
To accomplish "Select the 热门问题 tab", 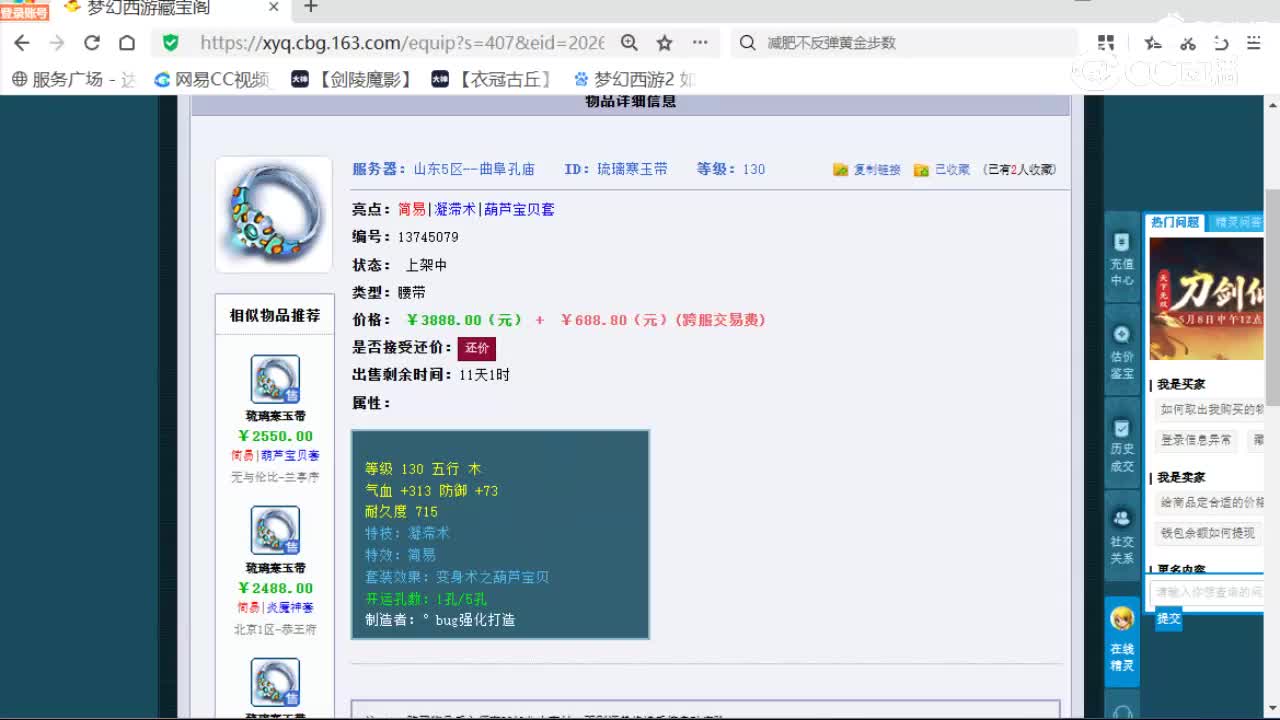I will pos(1175,222).
